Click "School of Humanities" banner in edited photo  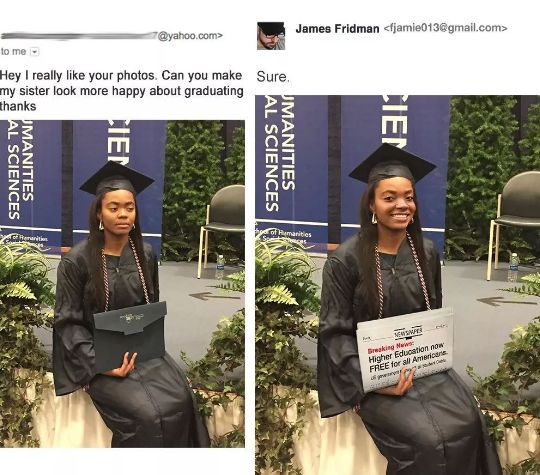(283, 236)
